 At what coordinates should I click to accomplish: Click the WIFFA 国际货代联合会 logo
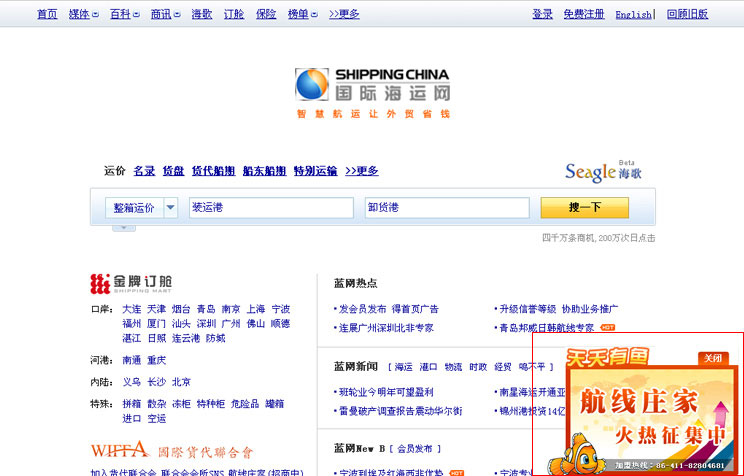click(172, 451)
